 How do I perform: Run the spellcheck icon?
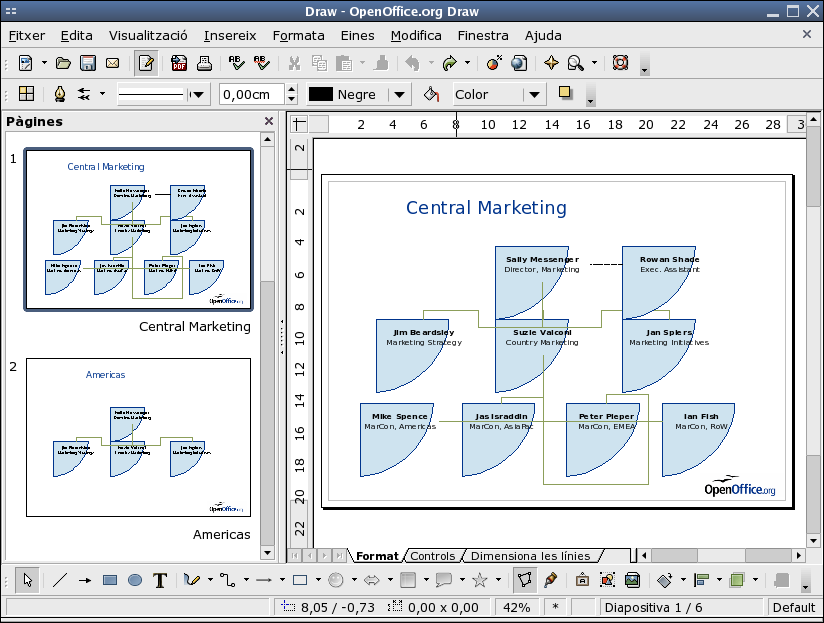click(236, 64)
